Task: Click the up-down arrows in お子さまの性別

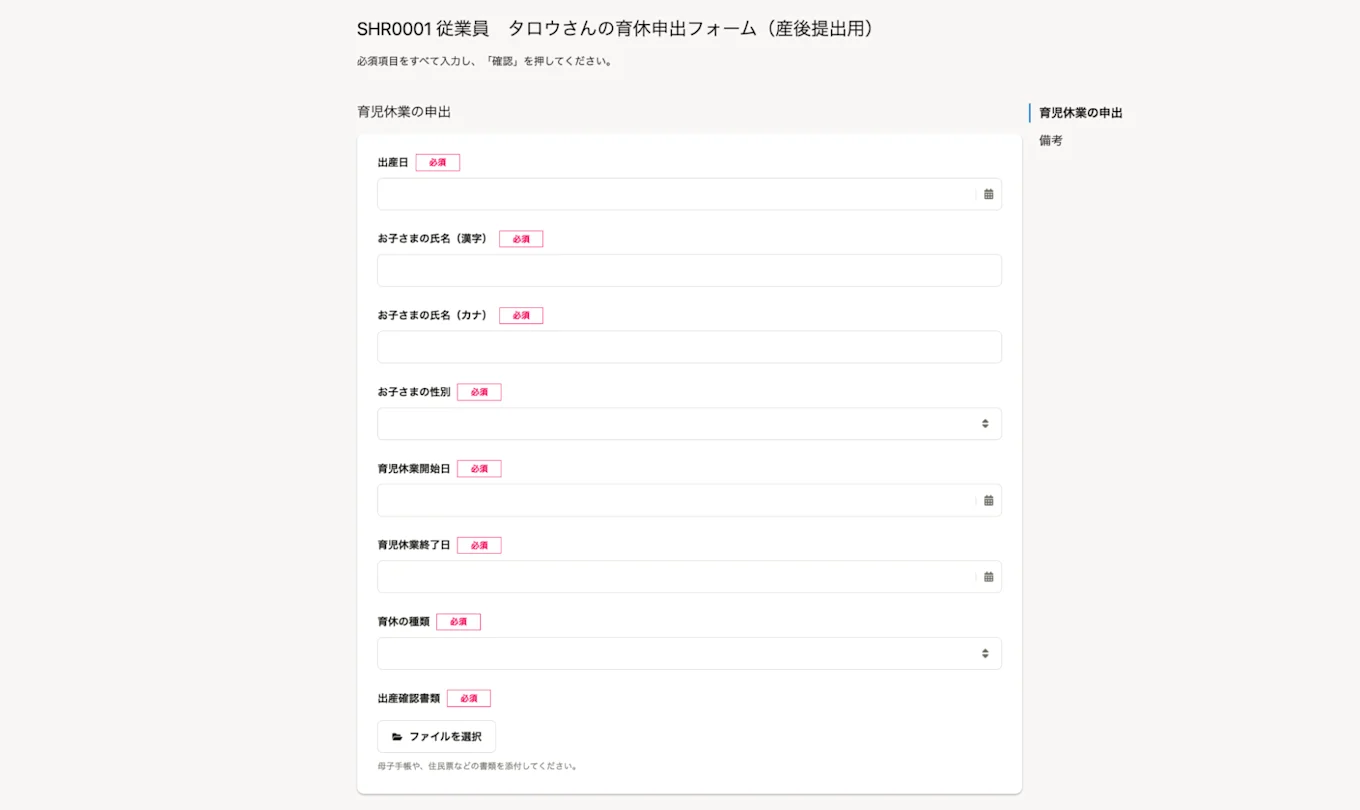Action: pyautogui.click(x=985, y=424)
